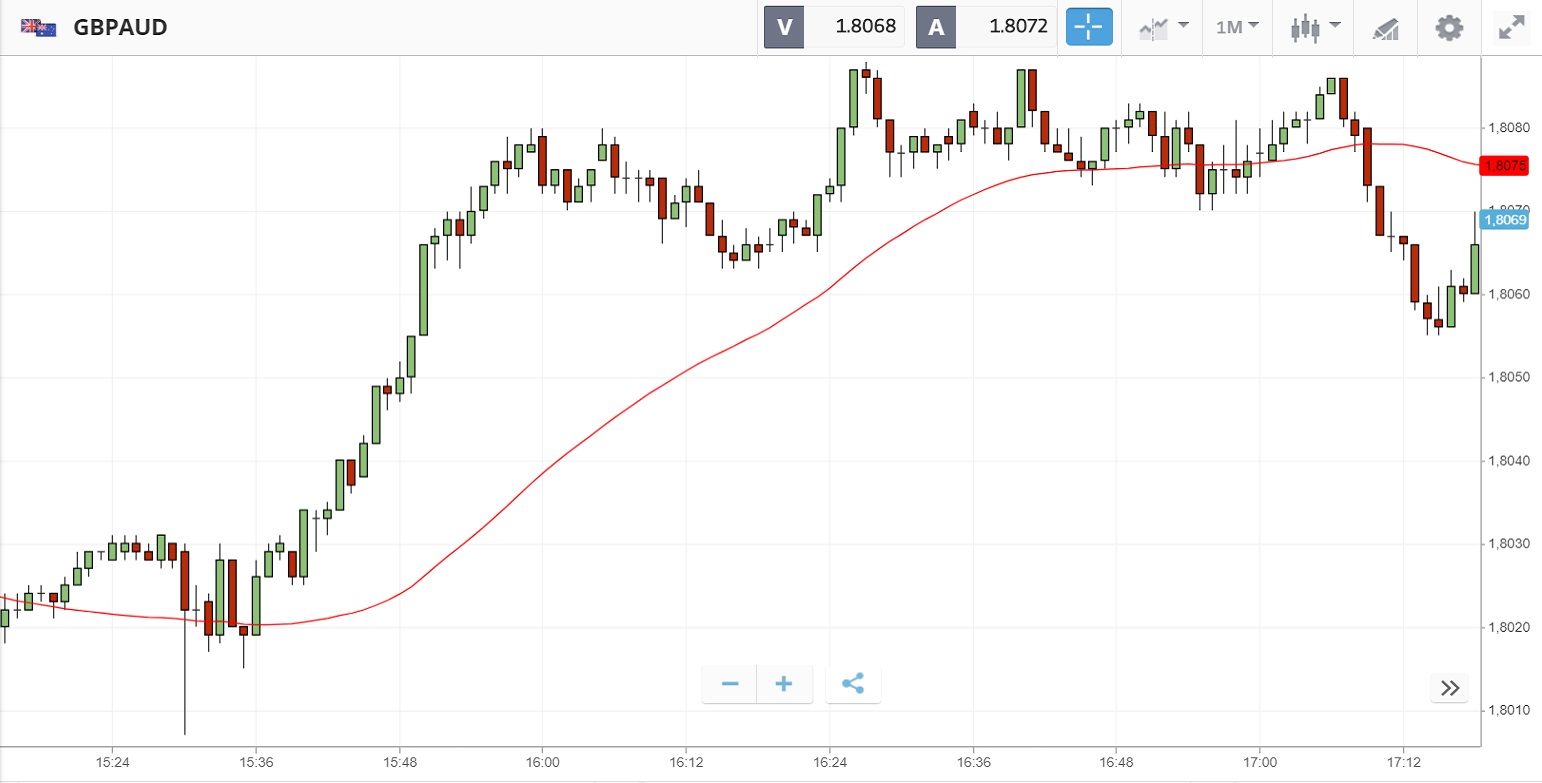Click the GBPAUD symbol name

pos(120,27)
